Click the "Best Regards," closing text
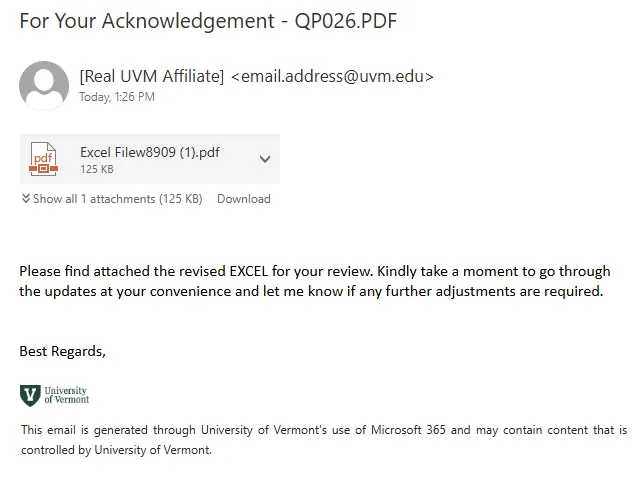 click(62, 351)
